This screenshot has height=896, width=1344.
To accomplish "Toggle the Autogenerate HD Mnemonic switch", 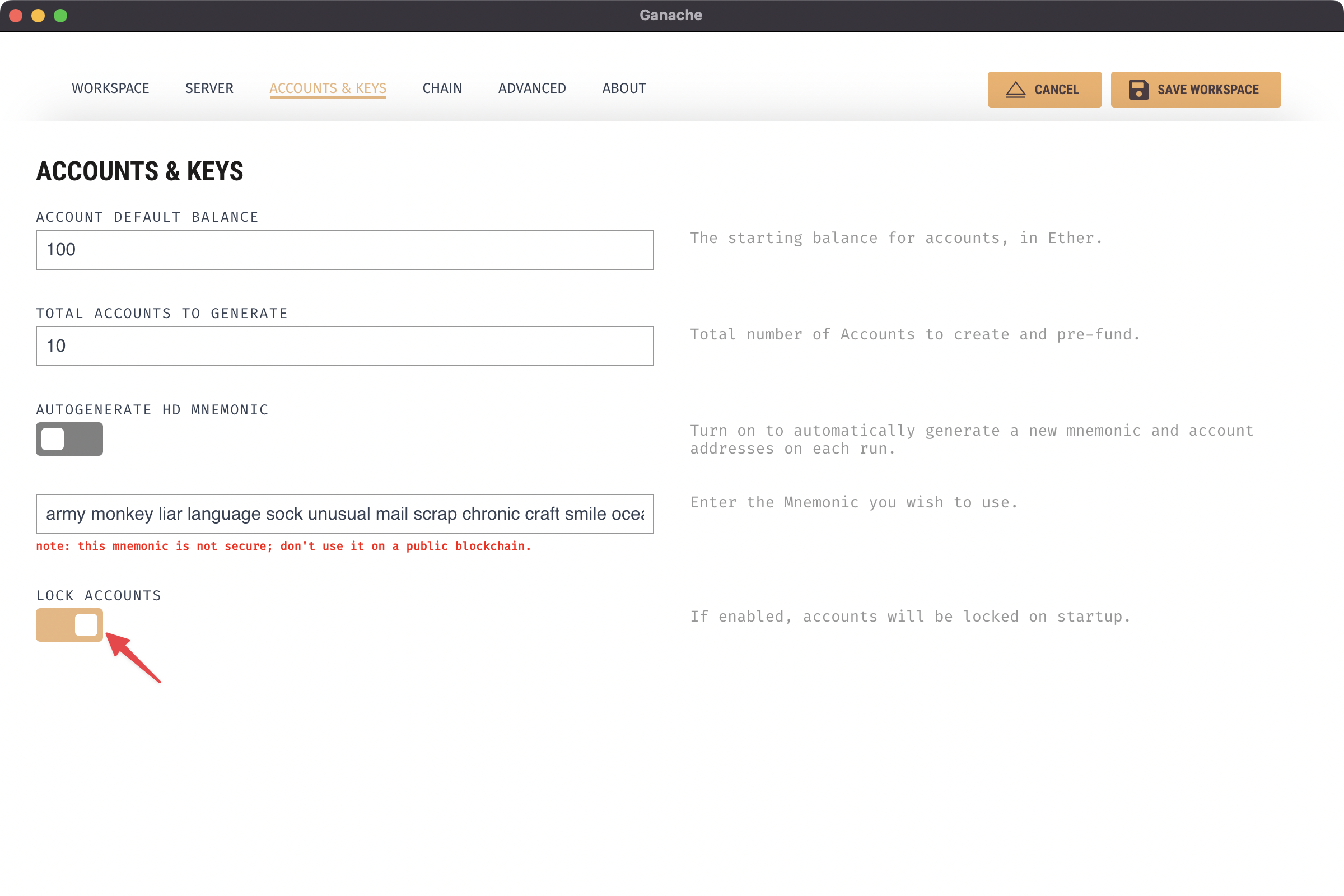I will click(x=69, y=439).
